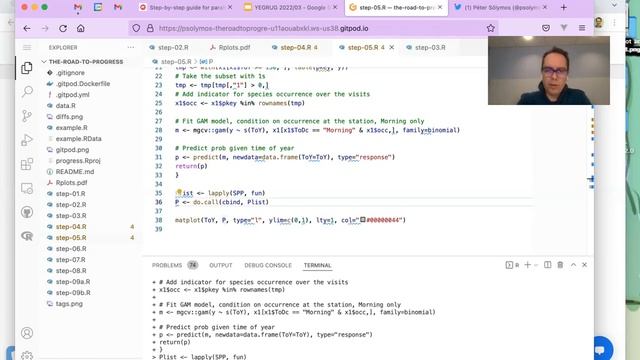Screen dimensions: 640x360
Task: Open the GitHub view in activity bar
Action: tap(27, 212)
